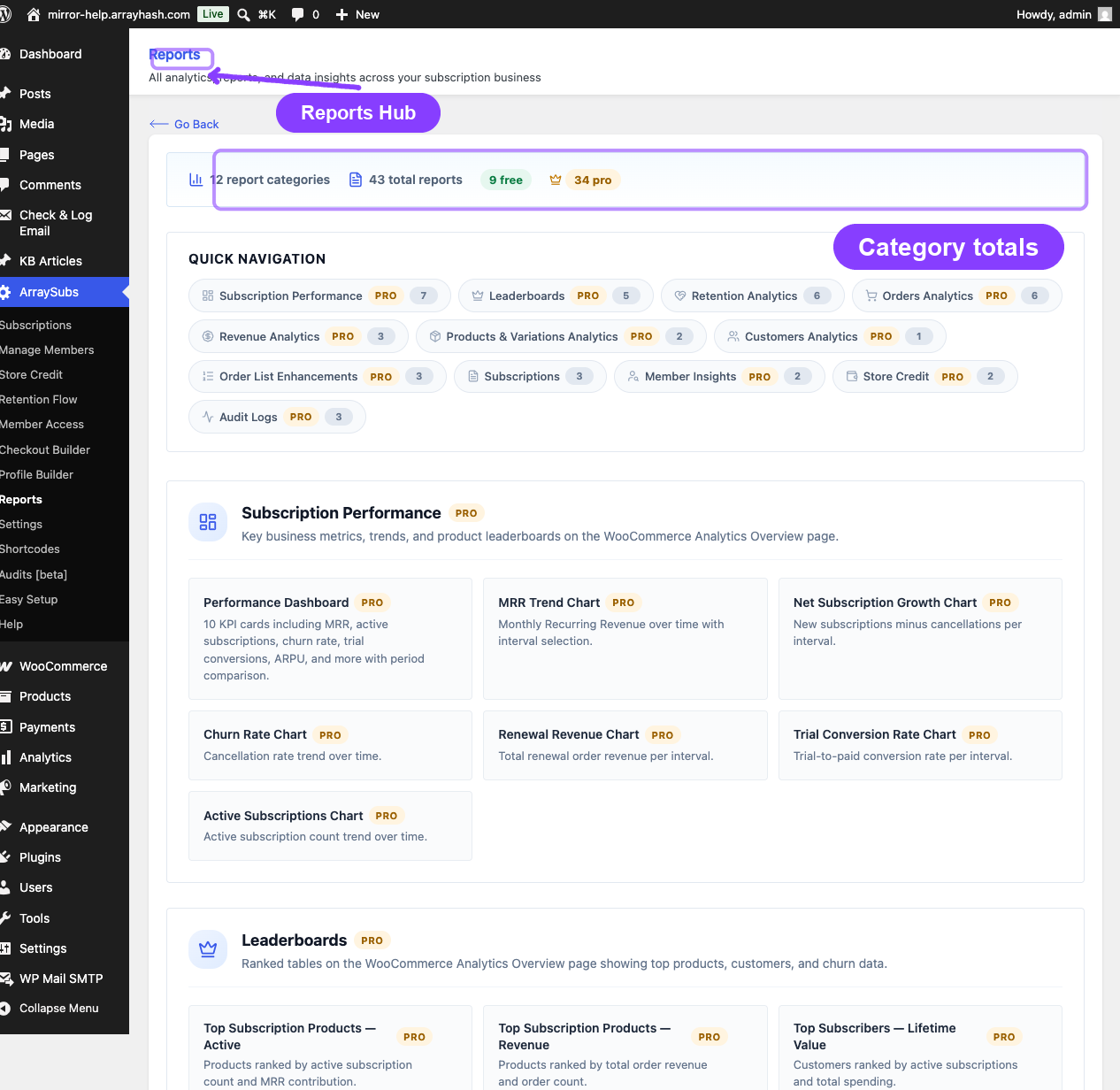Open the MRR Trend Chart card
This screenshot has height=1090, width=1120.
625,639
